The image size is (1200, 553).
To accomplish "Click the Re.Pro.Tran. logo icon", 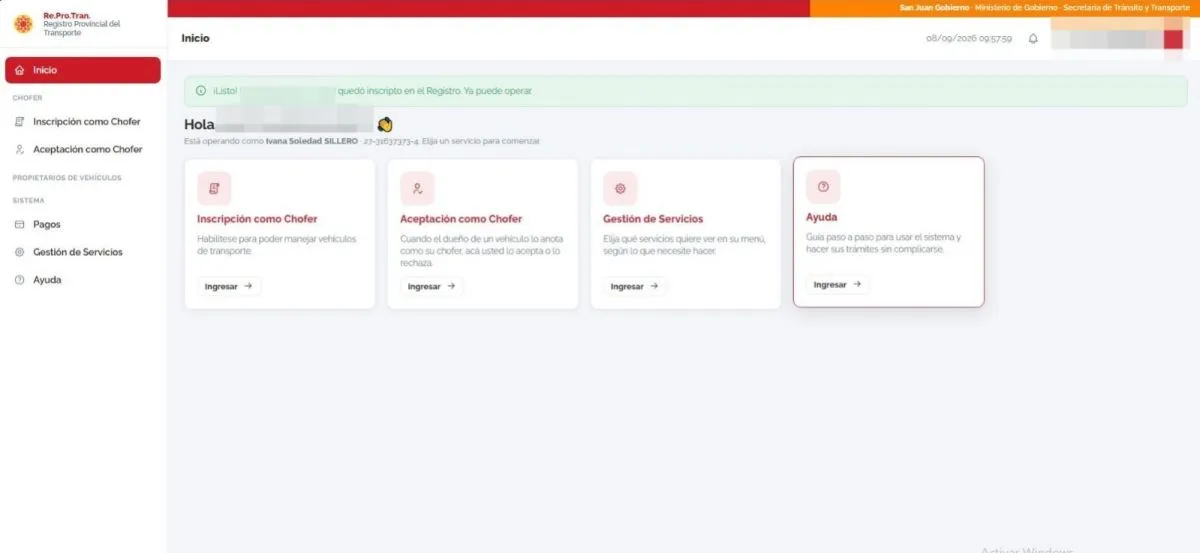I will (23, 24).
